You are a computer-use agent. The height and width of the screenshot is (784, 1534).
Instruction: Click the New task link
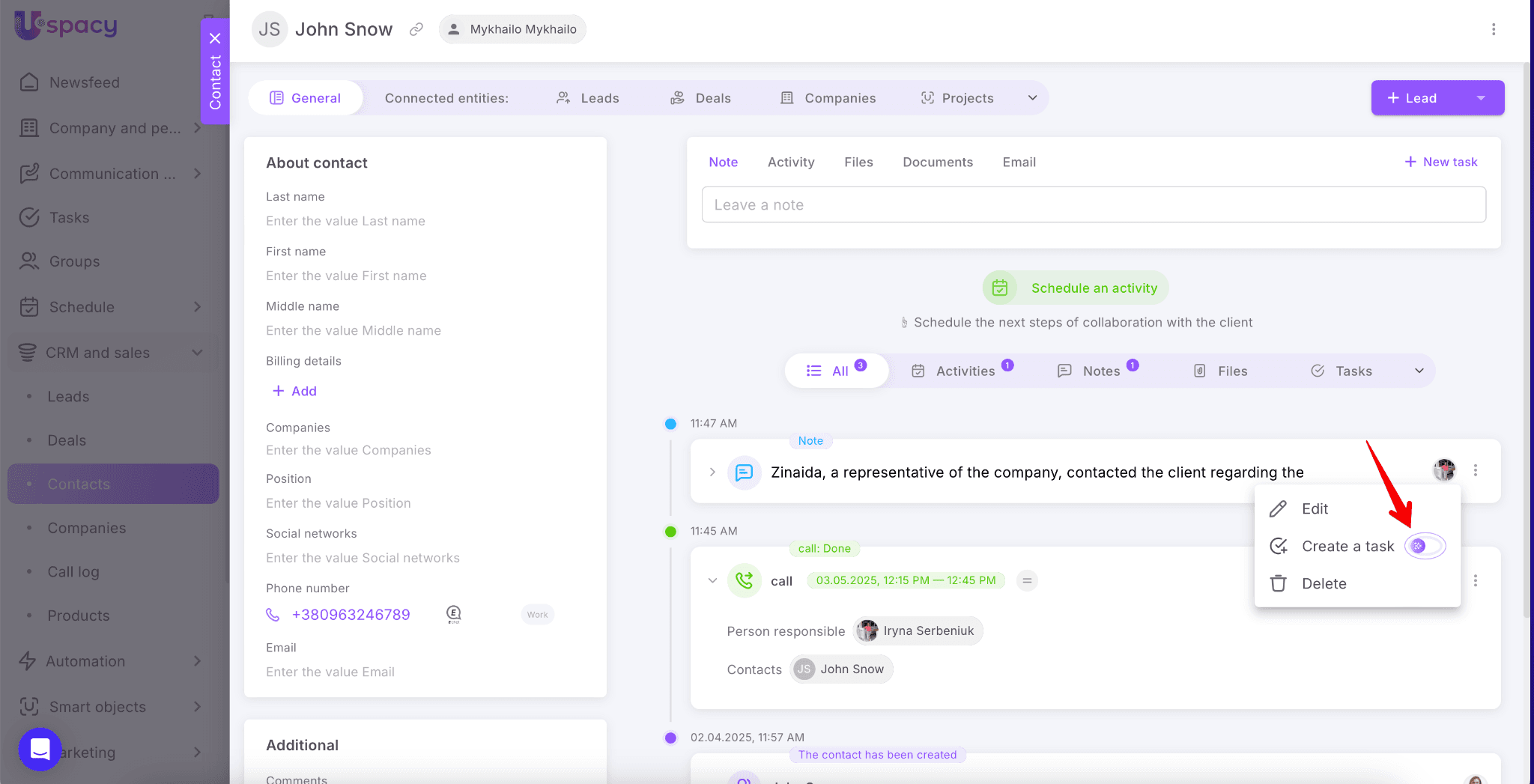(1441, 162)
